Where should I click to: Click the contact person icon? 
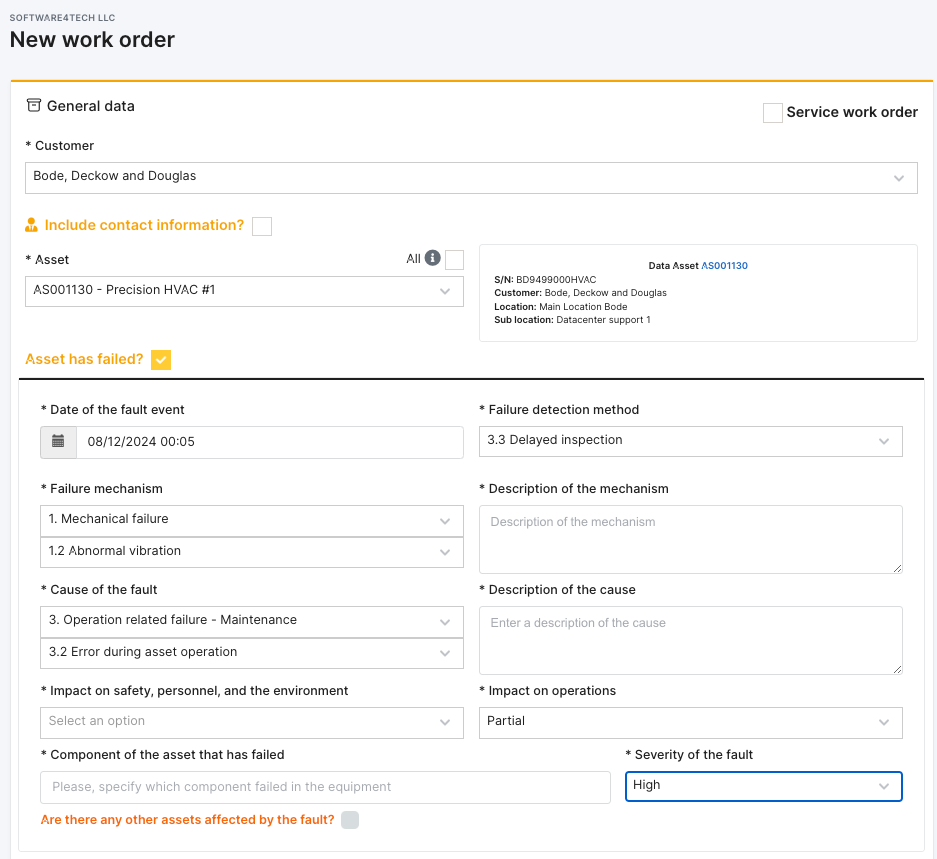pyautogui.click(x=32, y=225)
